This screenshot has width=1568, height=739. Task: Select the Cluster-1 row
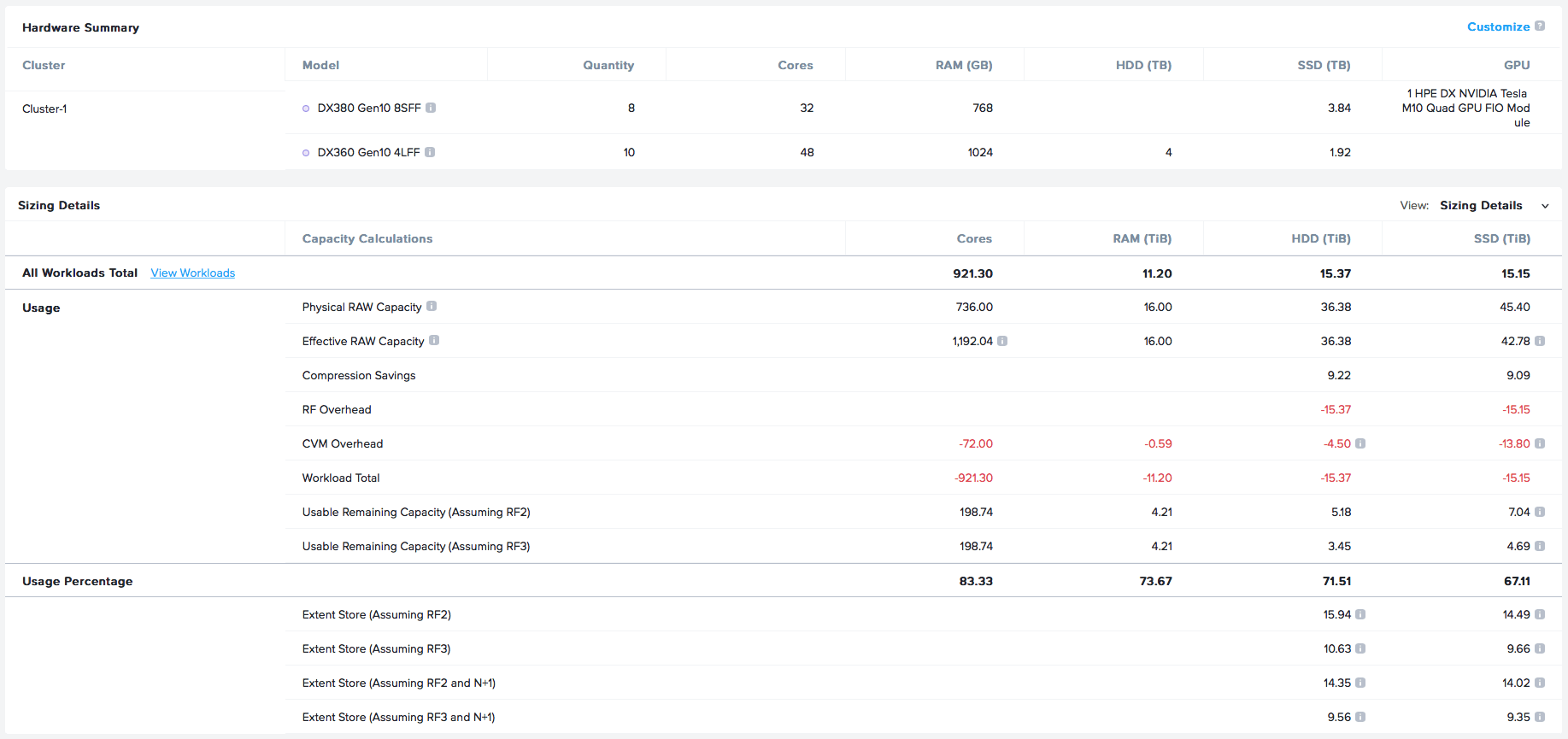click(x=44, y=109)
